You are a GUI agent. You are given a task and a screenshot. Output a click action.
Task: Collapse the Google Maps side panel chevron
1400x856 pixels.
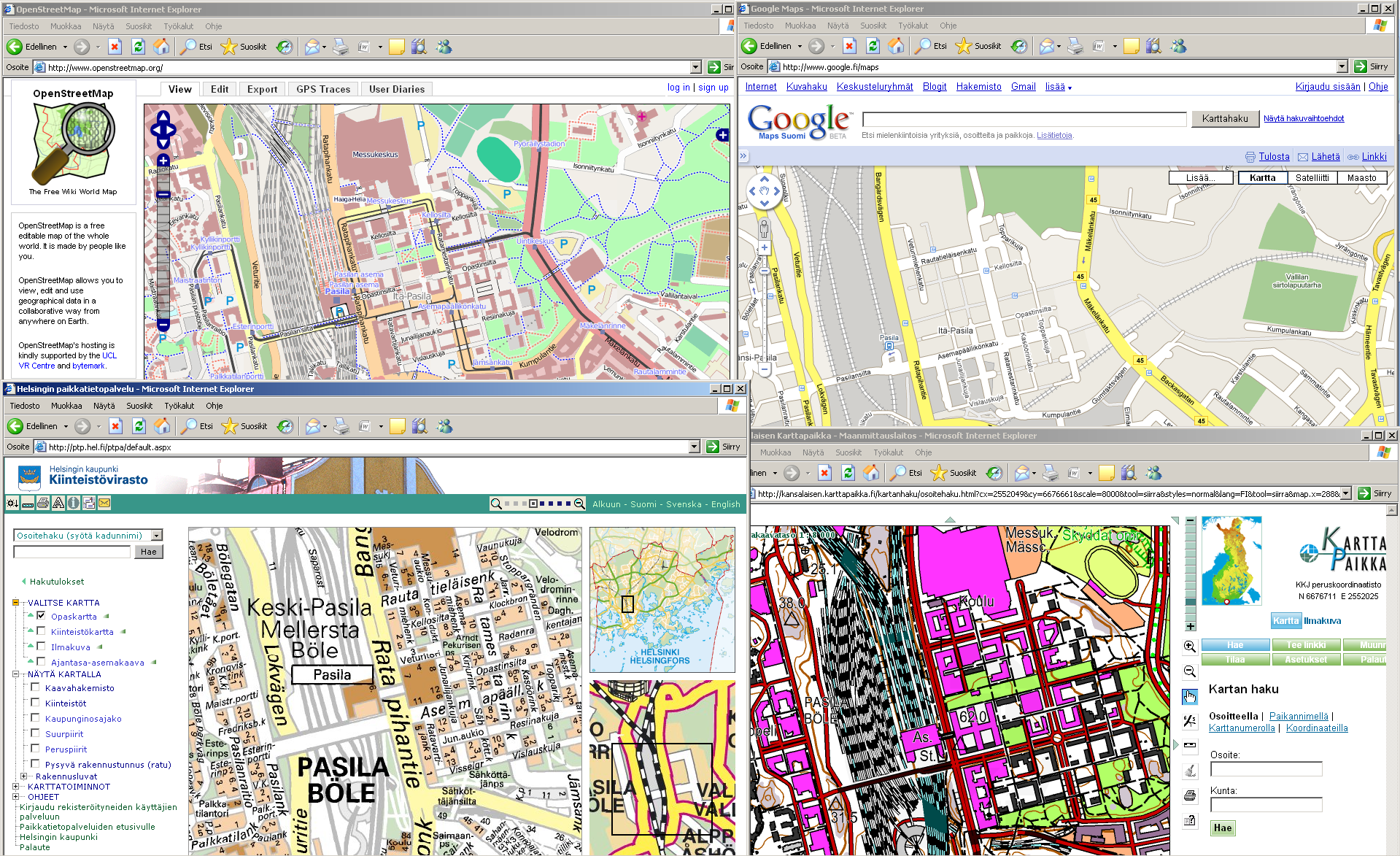(x=743, y=156)
